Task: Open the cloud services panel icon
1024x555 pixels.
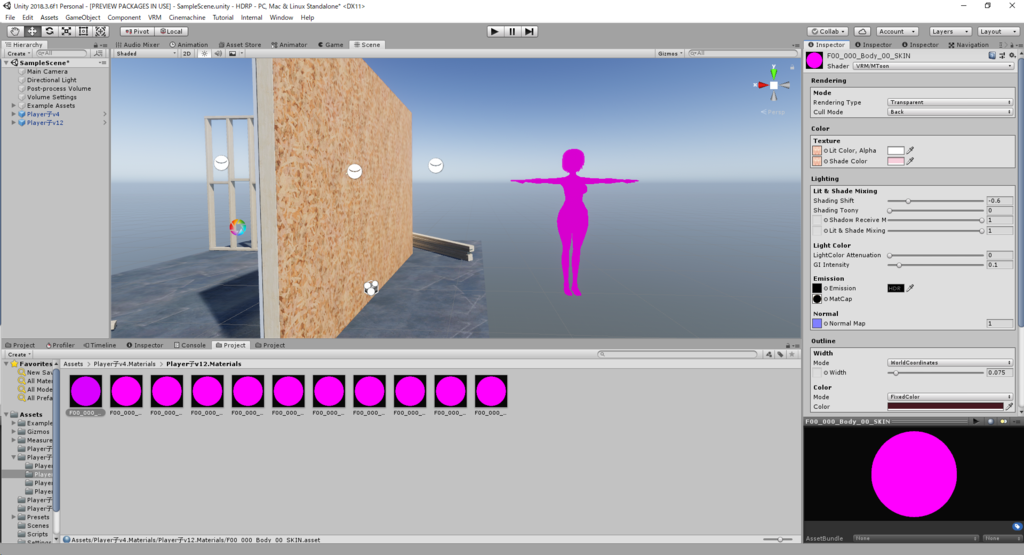Action: click(862, 31)
